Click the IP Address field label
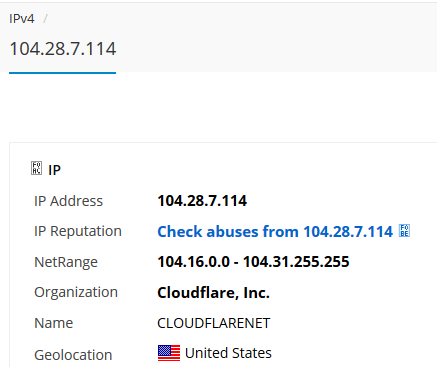 (x=68, y=201)
